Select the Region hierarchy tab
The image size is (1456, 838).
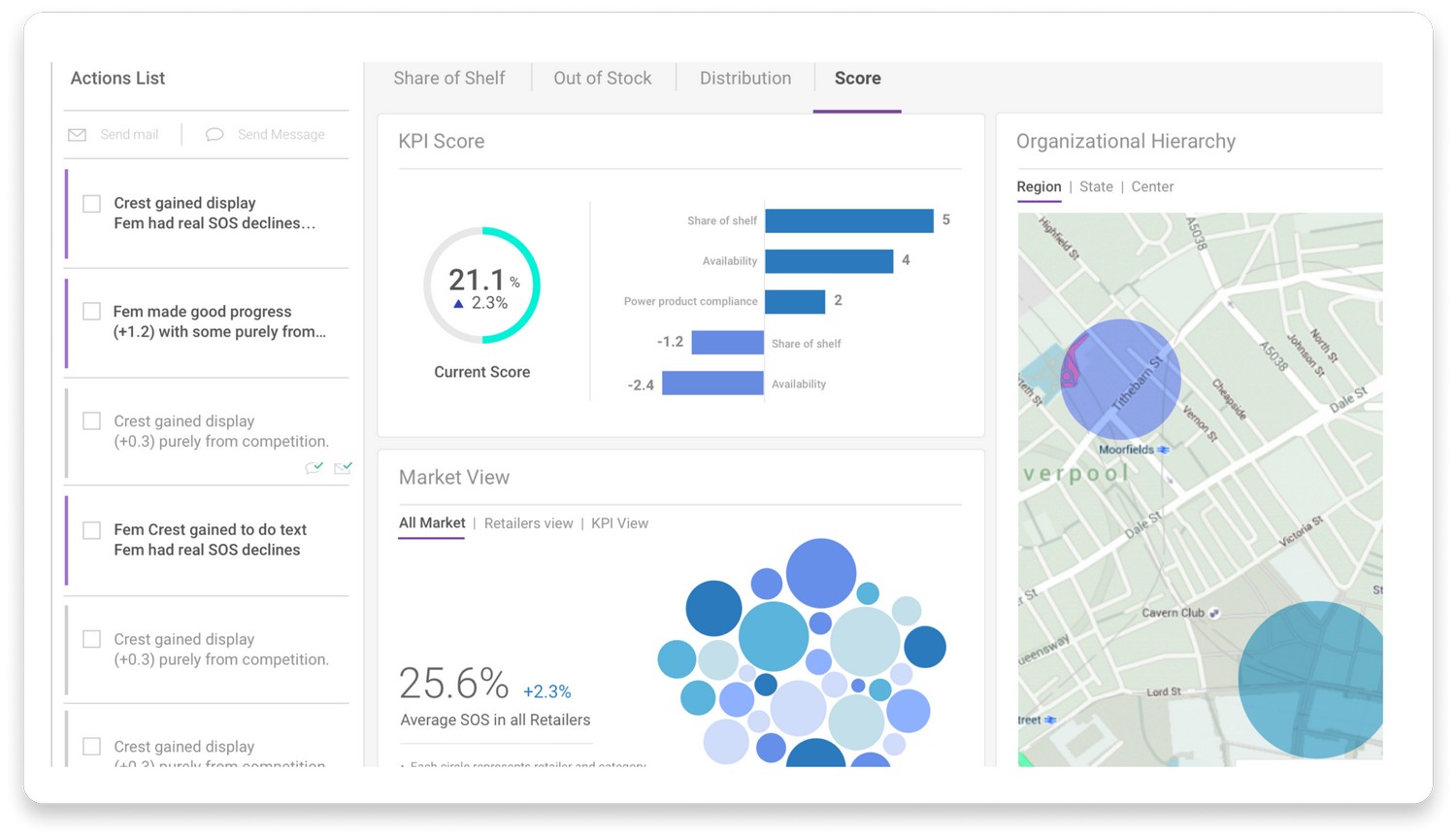pos(1039,186)
